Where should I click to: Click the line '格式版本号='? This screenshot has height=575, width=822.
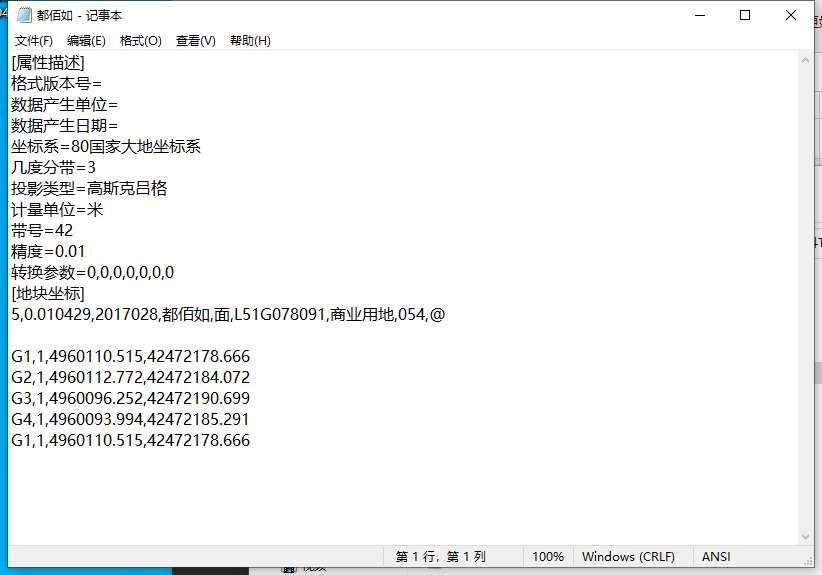[x=56, y=84]
